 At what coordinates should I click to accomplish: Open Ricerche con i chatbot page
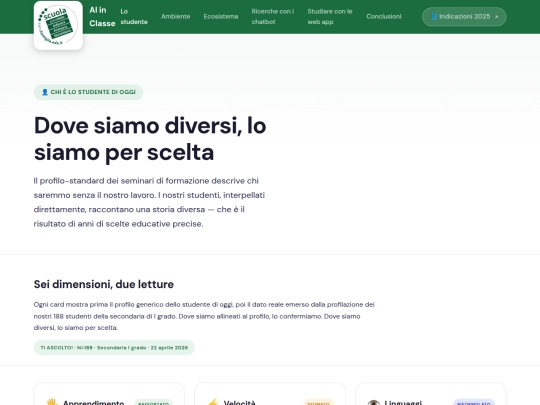(273, 17)
